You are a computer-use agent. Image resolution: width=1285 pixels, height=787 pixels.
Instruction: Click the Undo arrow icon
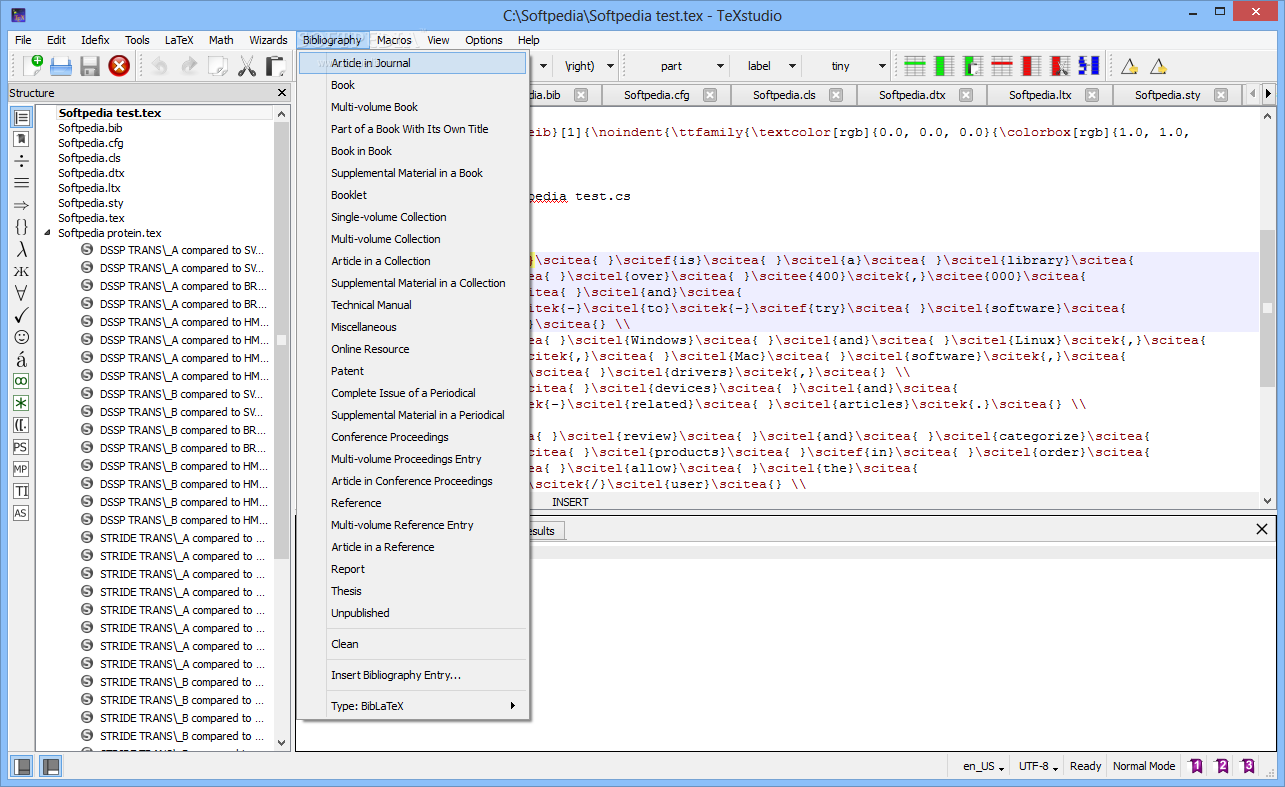[x=160, y=66]
